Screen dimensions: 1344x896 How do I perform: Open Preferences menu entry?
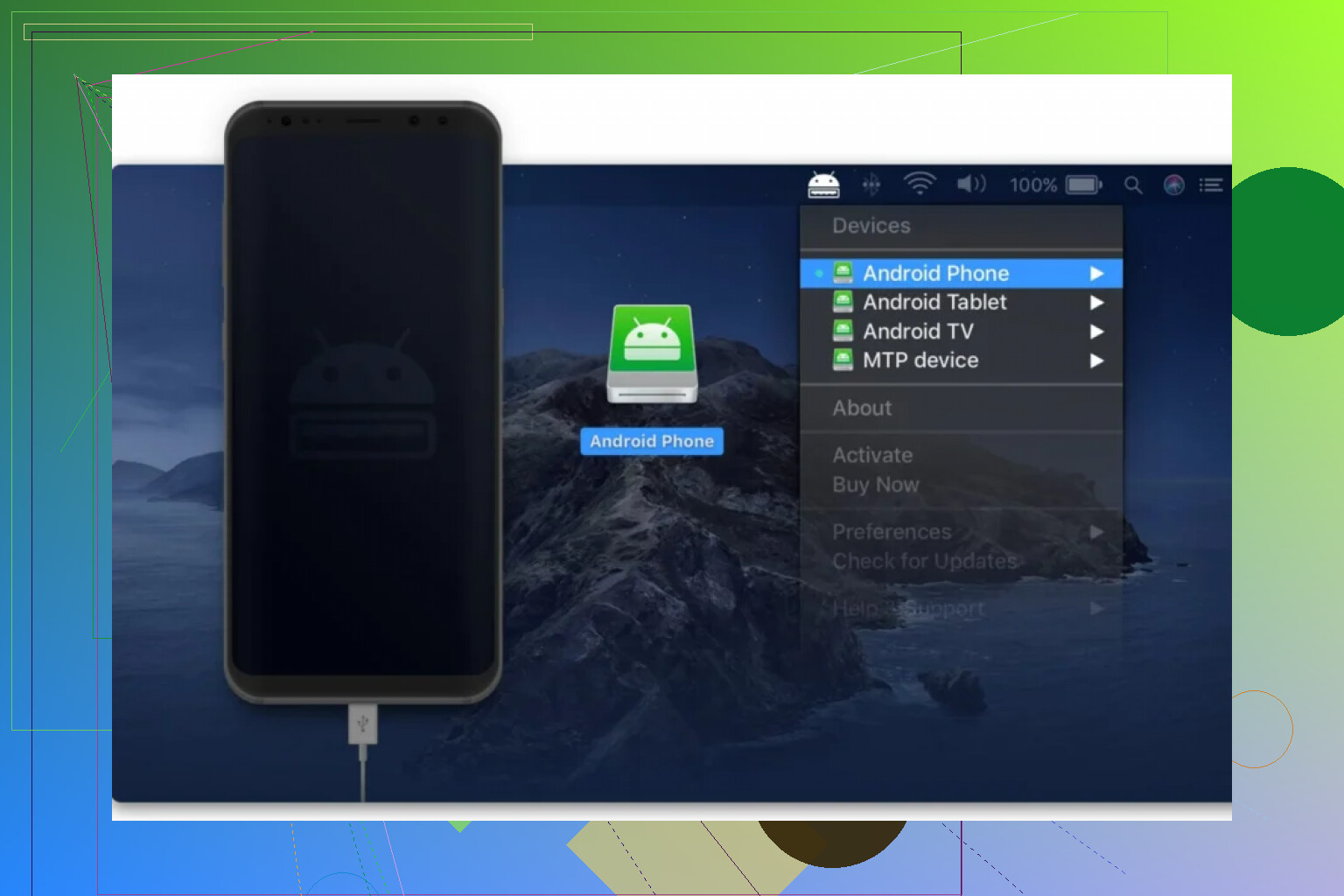pyautogui.click(x=961, y=532)
